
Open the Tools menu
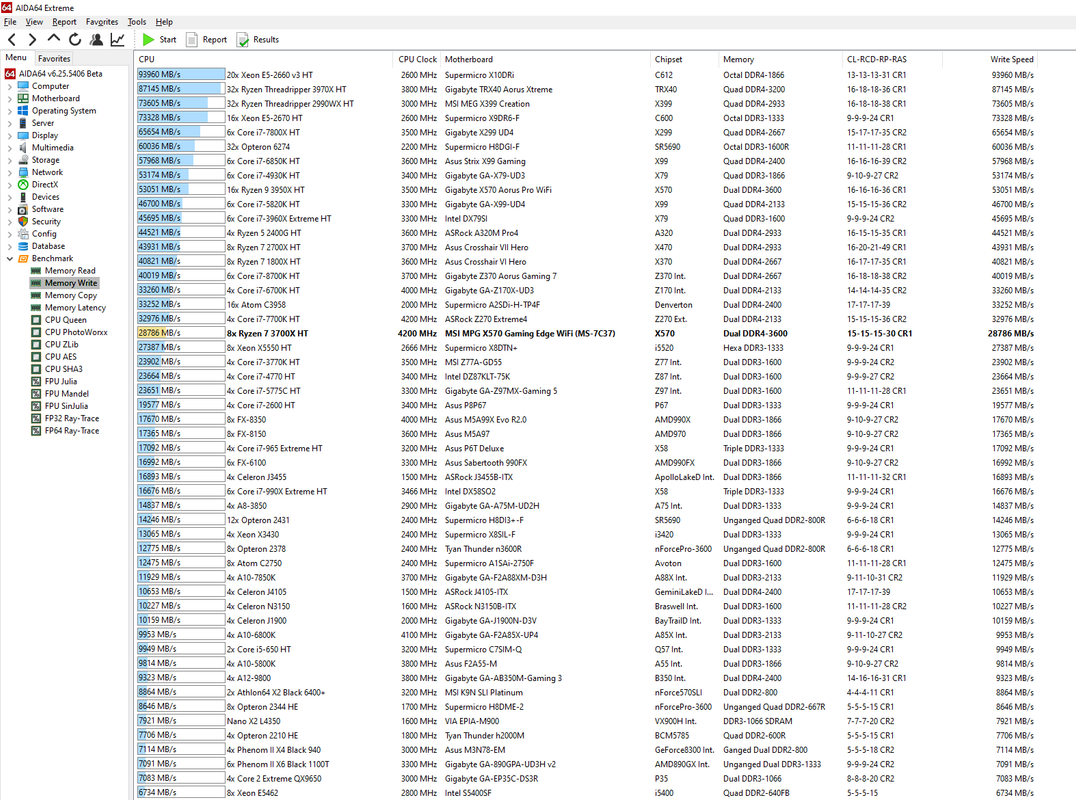pos(137,22)
